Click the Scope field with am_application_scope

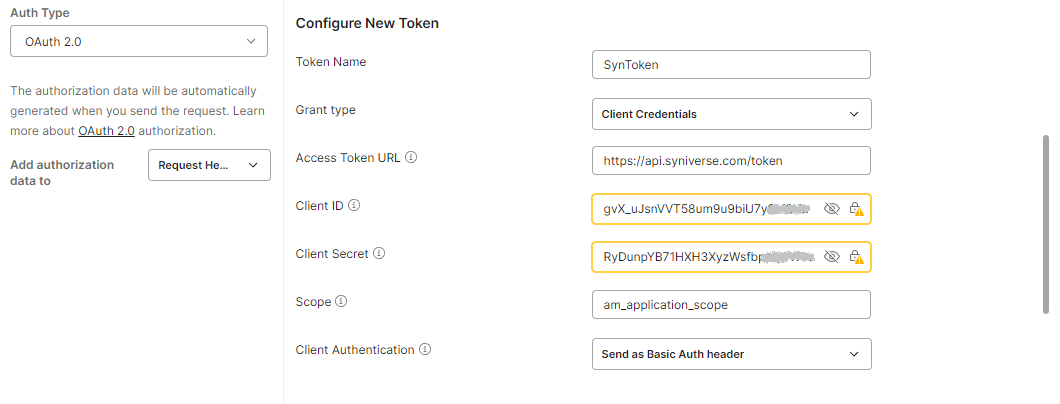[x=731, y=304]
